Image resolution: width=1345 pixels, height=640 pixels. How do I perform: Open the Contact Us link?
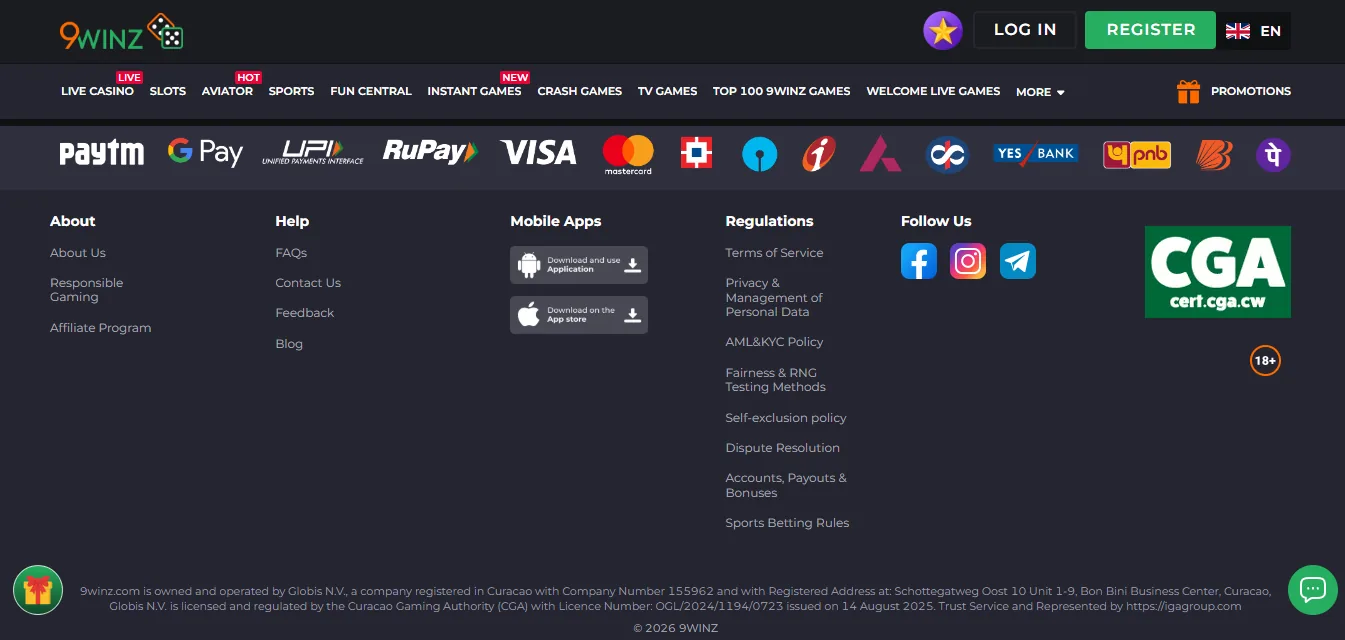[308, 283]
